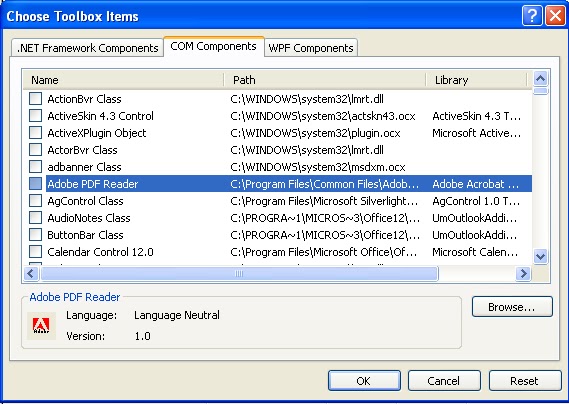
Task: Click the AgControl 1.0 T... library cell
Action: (x=476, y=201)
